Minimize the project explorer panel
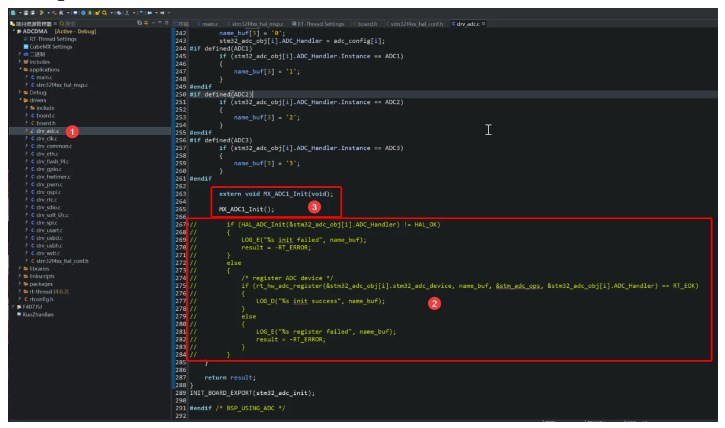The image size is (725, 428). (x=160, y=22)
